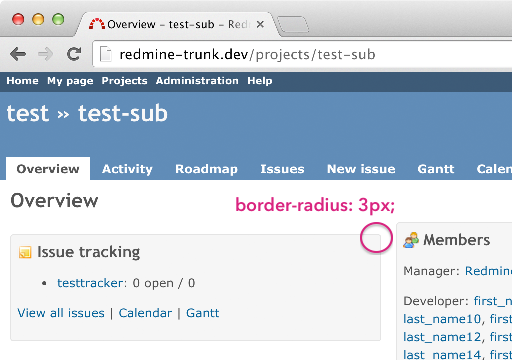This screenshot has height=360, width=512.
Task: Click the Redmine favicon on the tab
Action: tap(97, 24)
